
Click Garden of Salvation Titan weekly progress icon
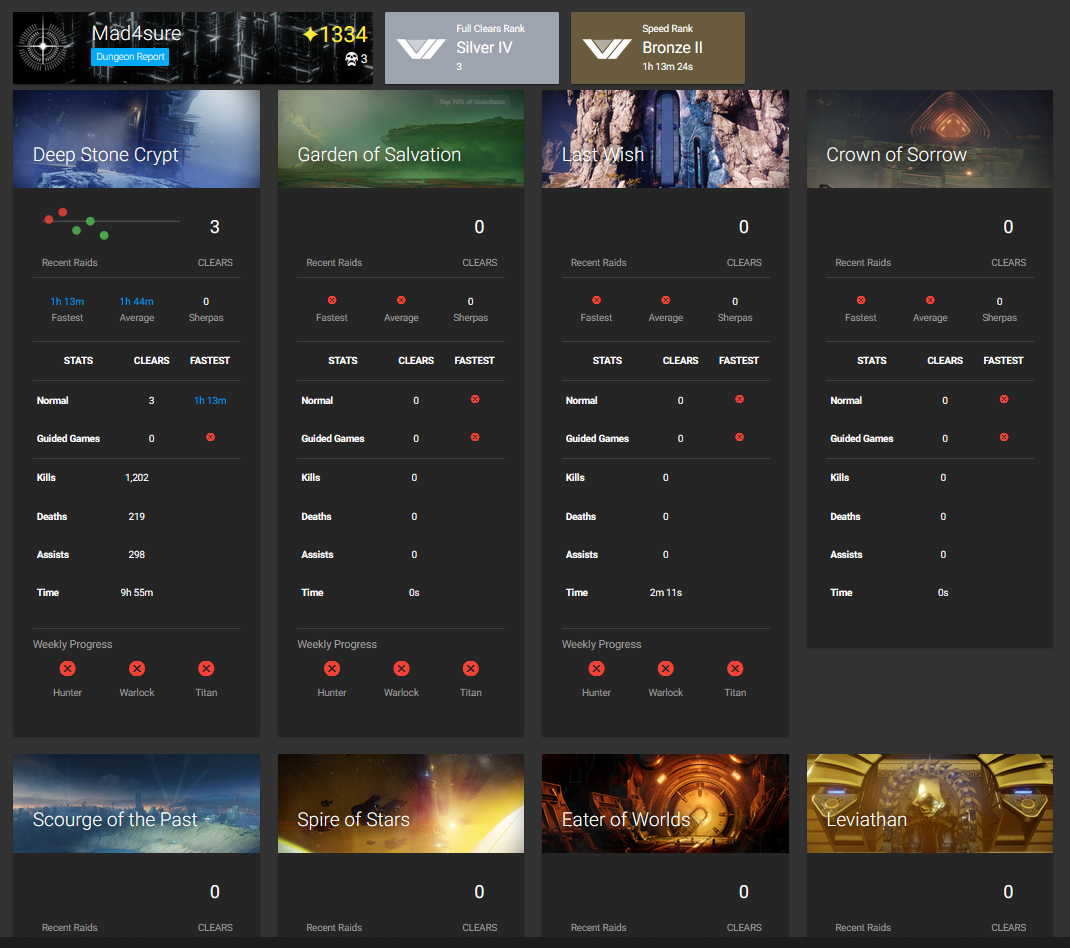pos(471,669)
